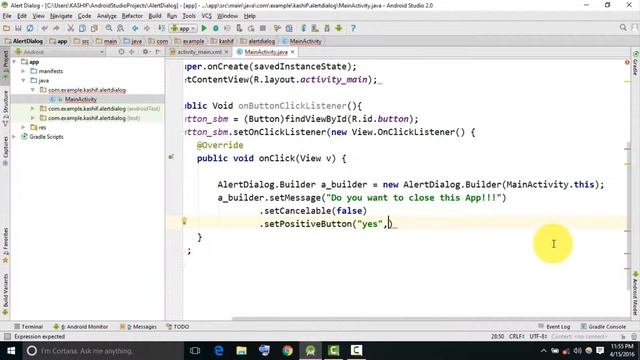The width and height of the screenshot is (640, 360).
Task: Run the app with green play icon
Action: click(204, 28)
